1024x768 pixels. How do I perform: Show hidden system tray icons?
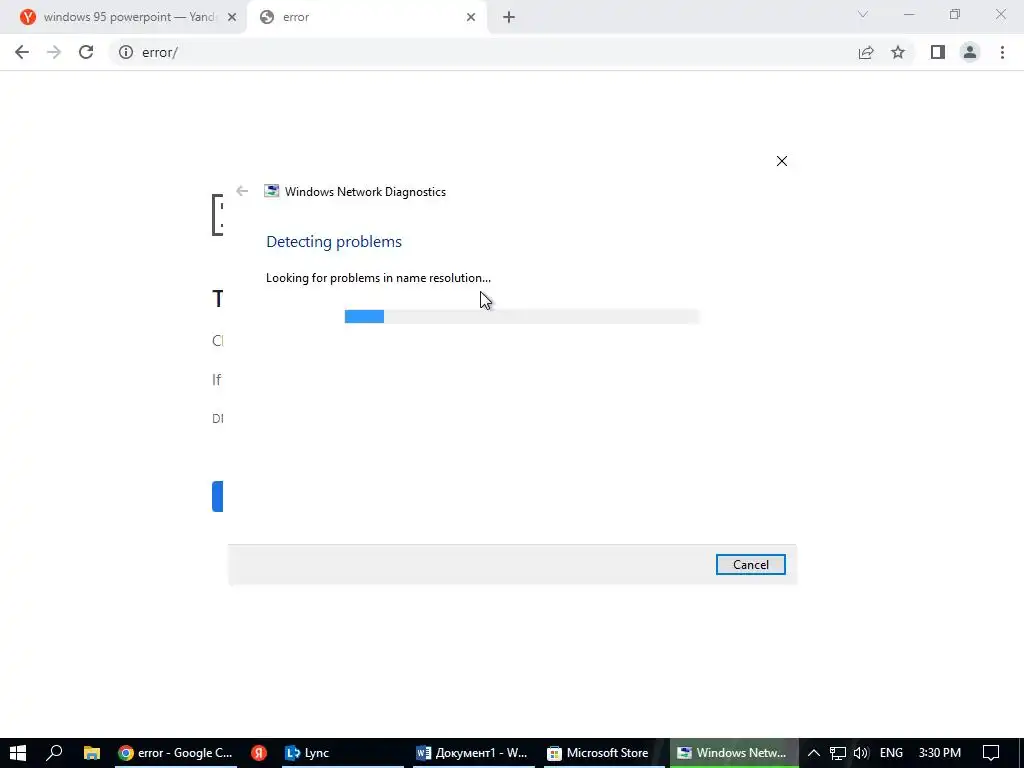[814, 753]
